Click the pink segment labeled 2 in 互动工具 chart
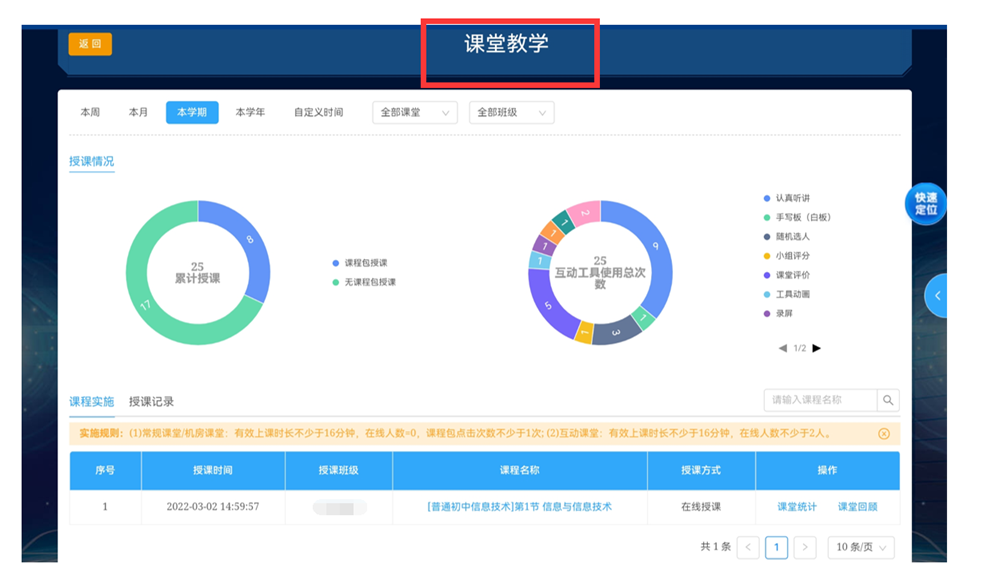Screen dimensions: 999x584 [585, 213]
